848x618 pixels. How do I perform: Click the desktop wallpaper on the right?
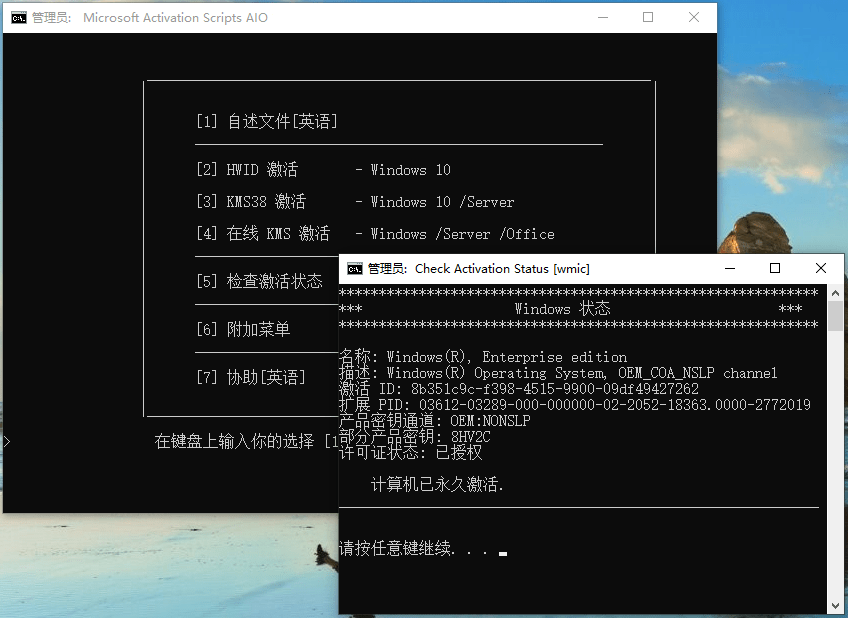pos(790,130)
